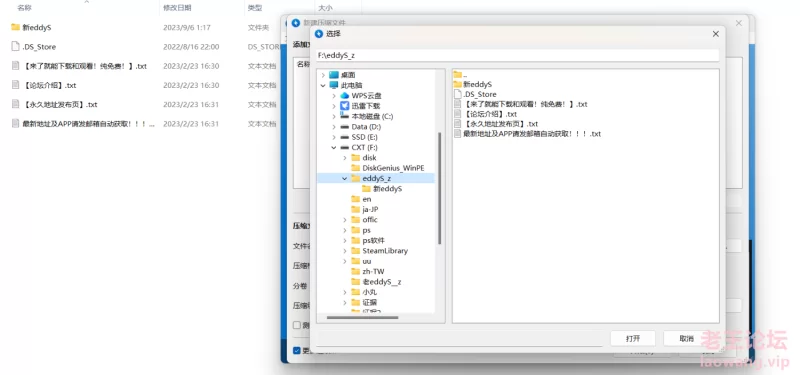Sort Explorer by 名称 column header
This screenshot has height=375, width=800.
pyautogui.click(x=24, y=8)
